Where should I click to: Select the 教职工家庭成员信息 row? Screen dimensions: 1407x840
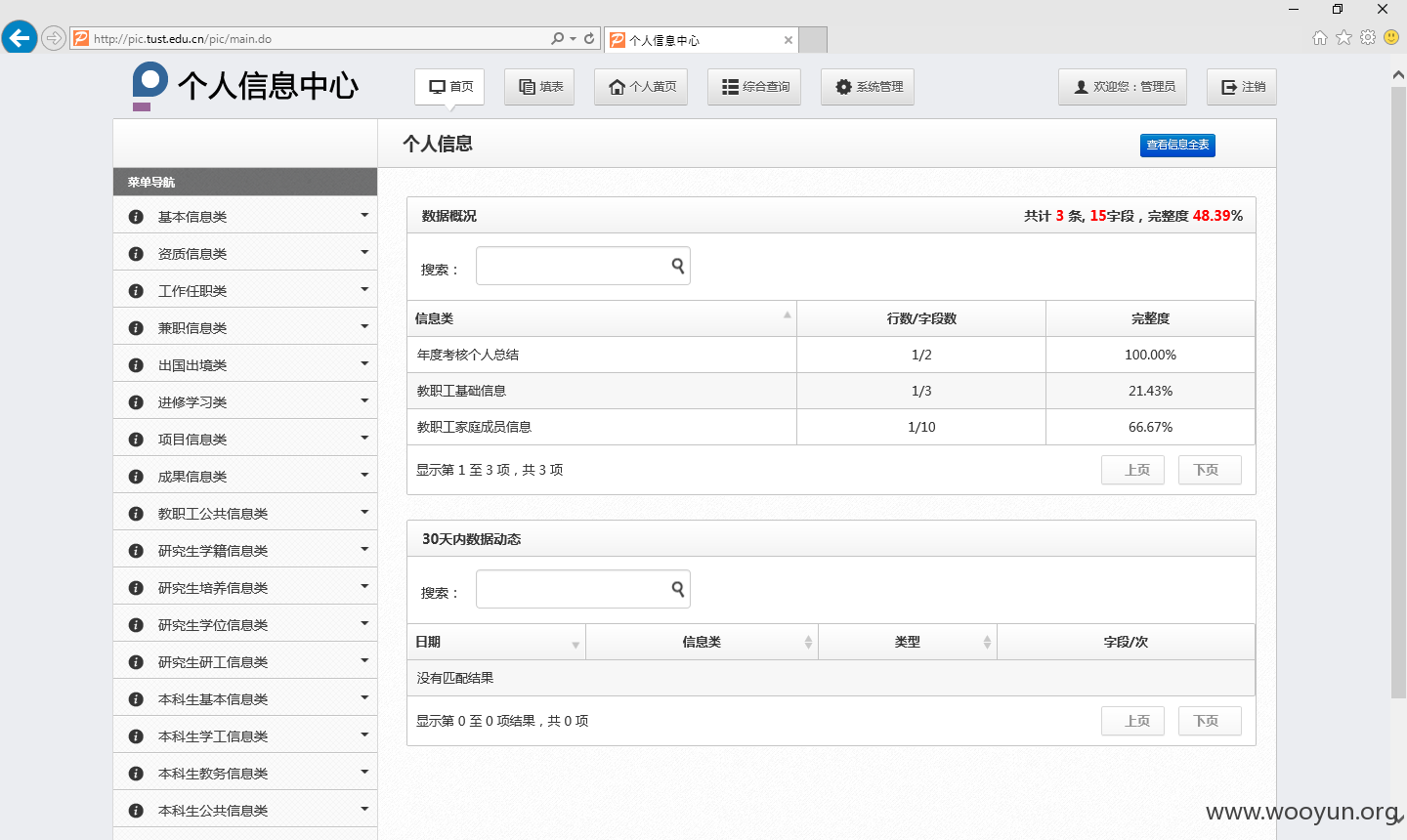(831, 427)
